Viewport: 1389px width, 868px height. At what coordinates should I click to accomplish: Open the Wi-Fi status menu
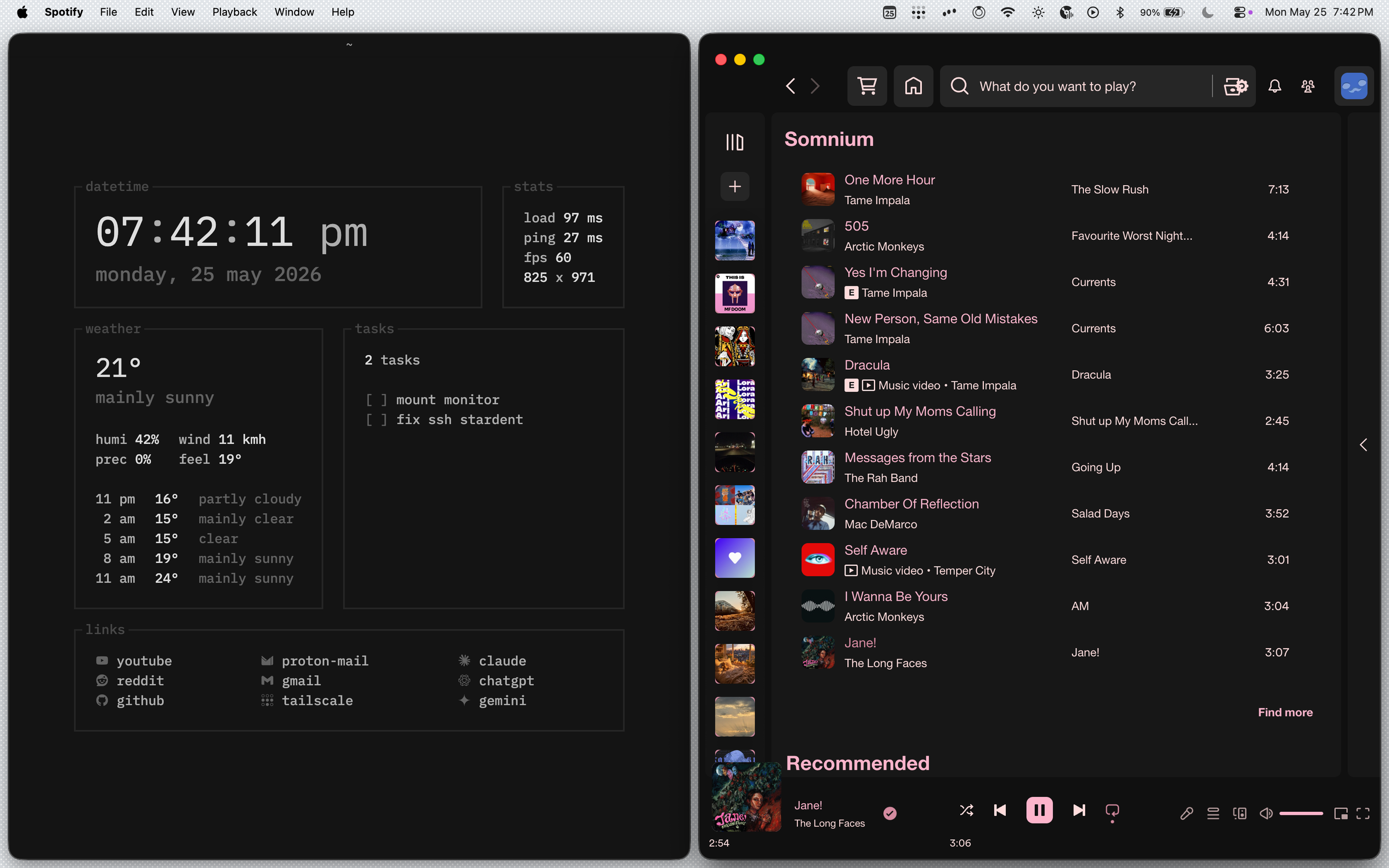1008,12
